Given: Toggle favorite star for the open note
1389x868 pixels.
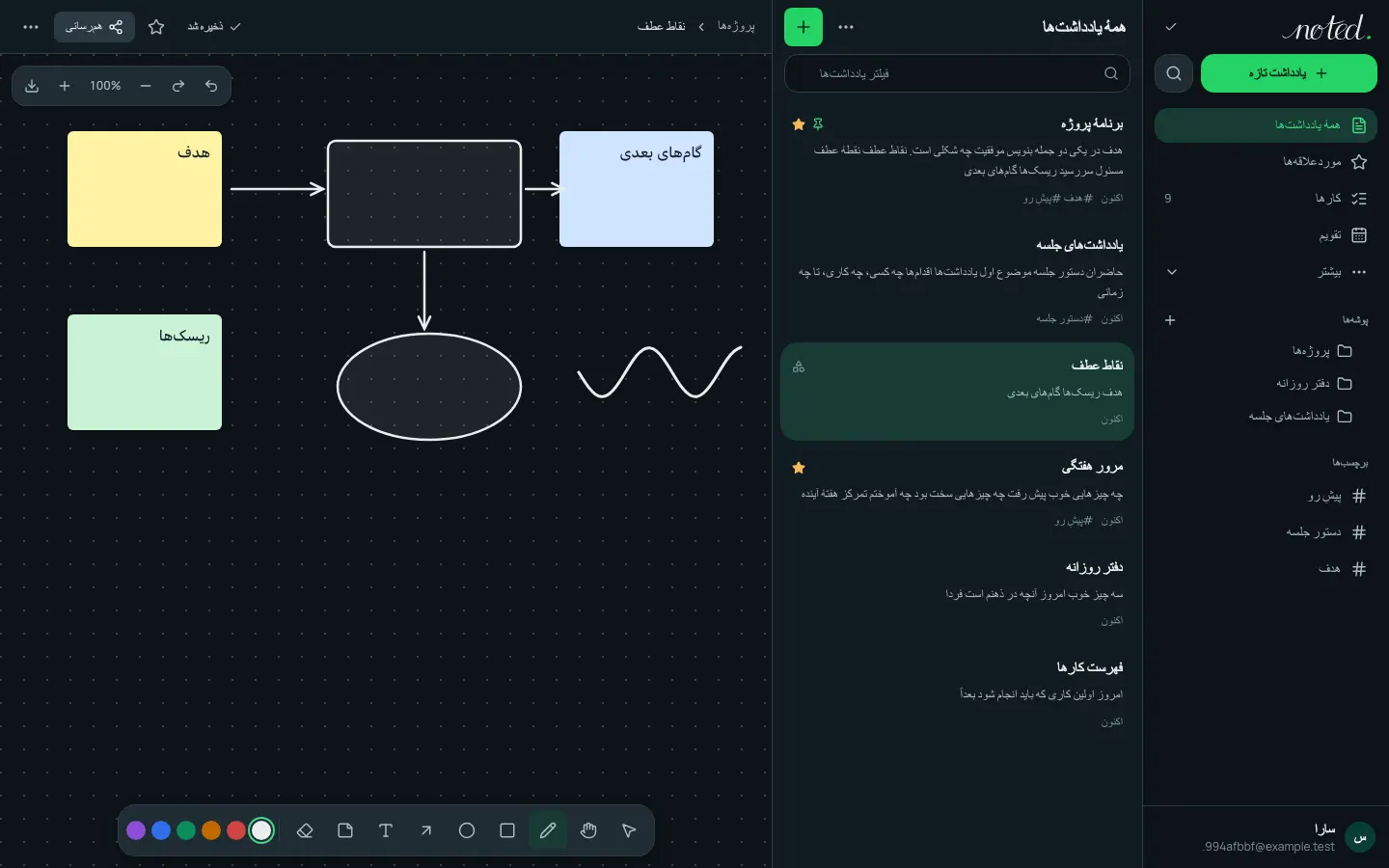Looking at the screenshot, I should pyautogui.click(x=156, y=27).
